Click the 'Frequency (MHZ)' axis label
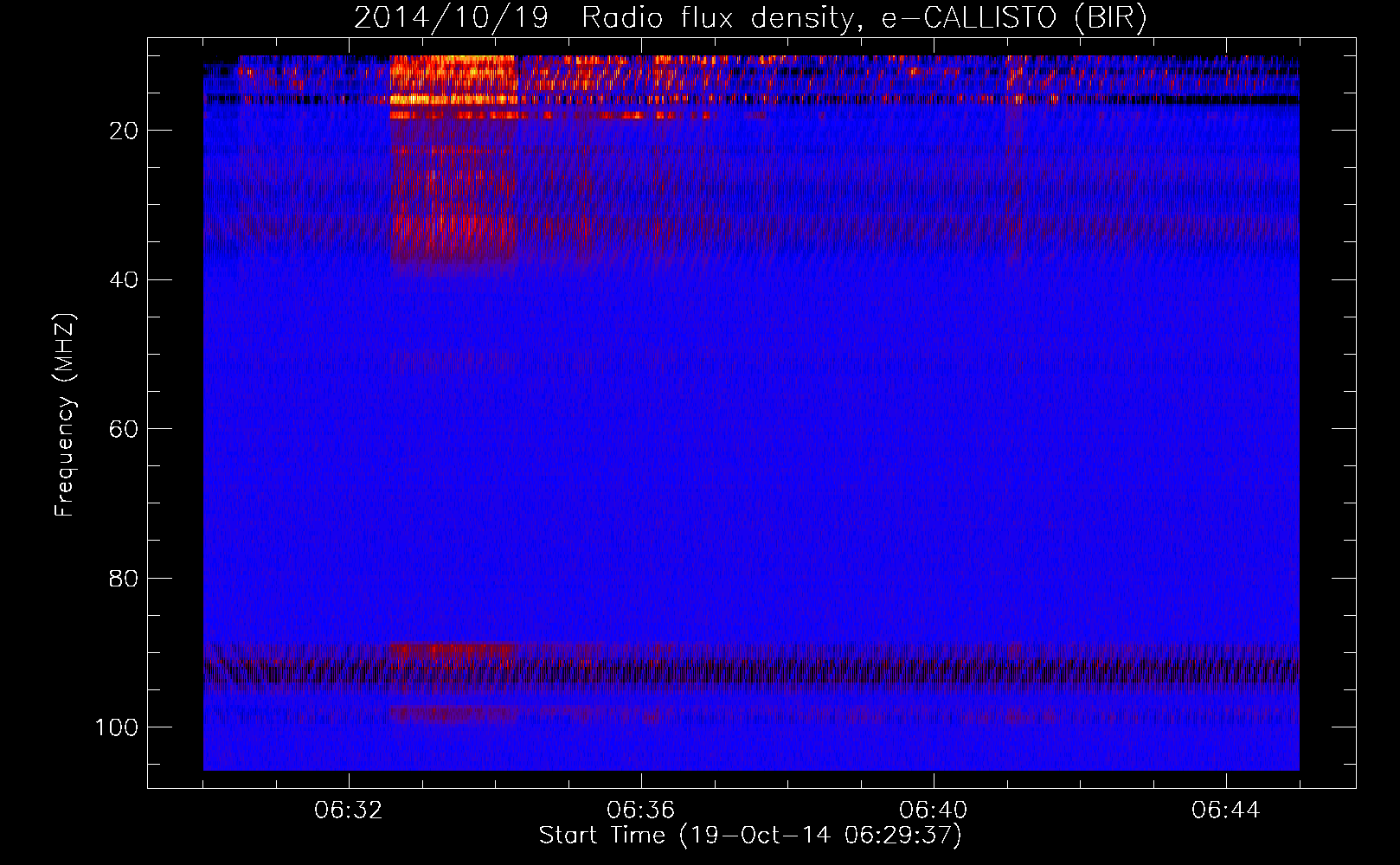The width and height of the screenshot is (1400, 865). (65, 415)
